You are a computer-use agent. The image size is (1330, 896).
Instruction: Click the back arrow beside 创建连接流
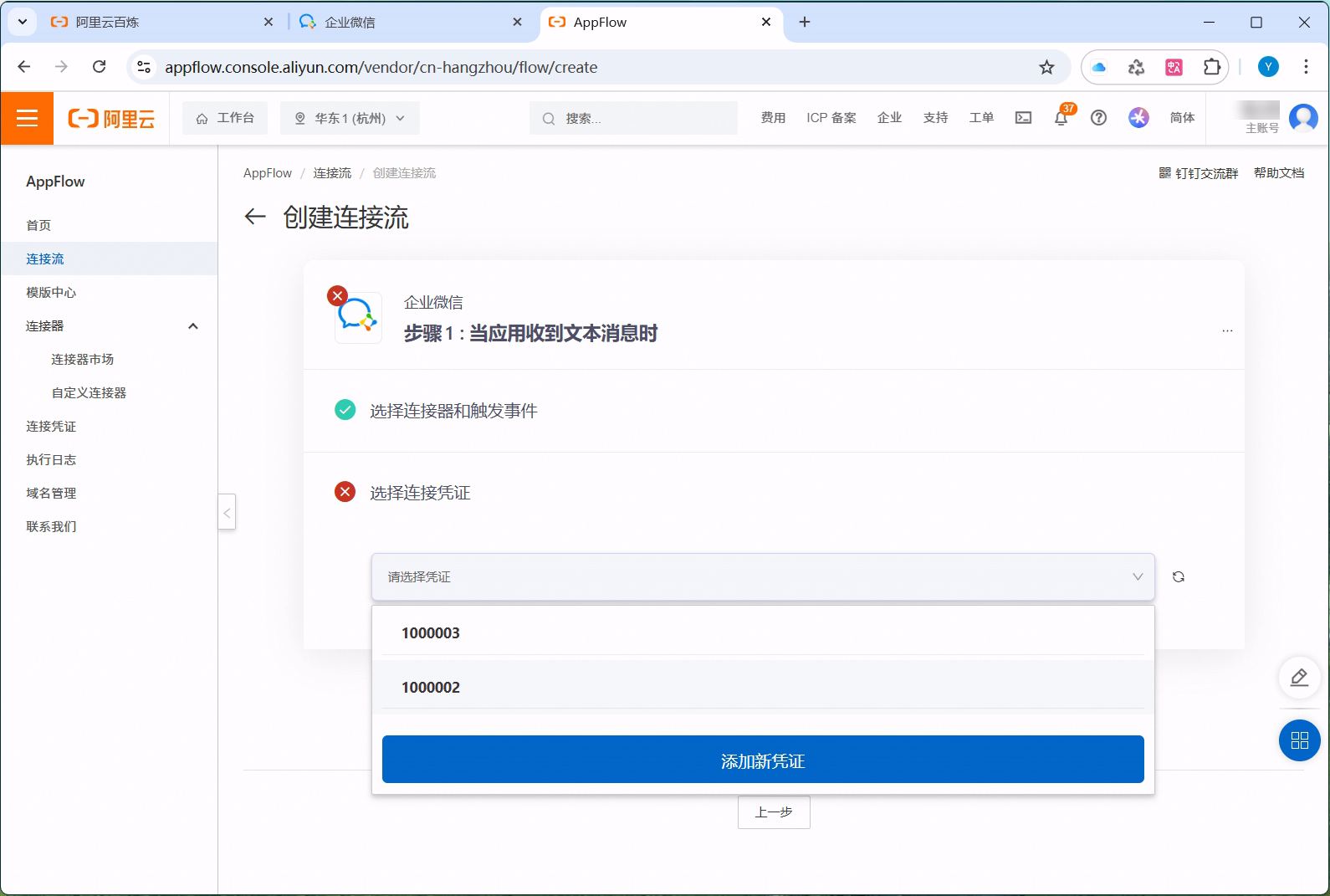pyautogui.click(x=255, y=218)
